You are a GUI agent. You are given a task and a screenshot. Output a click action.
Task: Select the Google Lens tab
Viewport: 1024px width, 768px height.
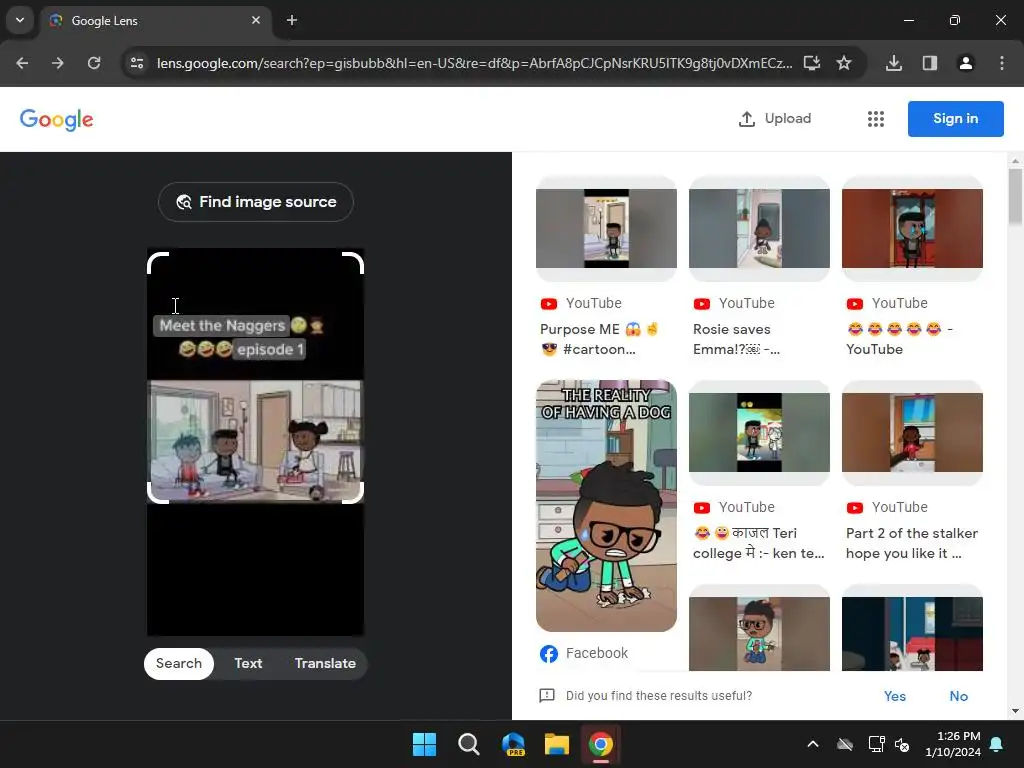pyautogui.click(x=156, y=20)
